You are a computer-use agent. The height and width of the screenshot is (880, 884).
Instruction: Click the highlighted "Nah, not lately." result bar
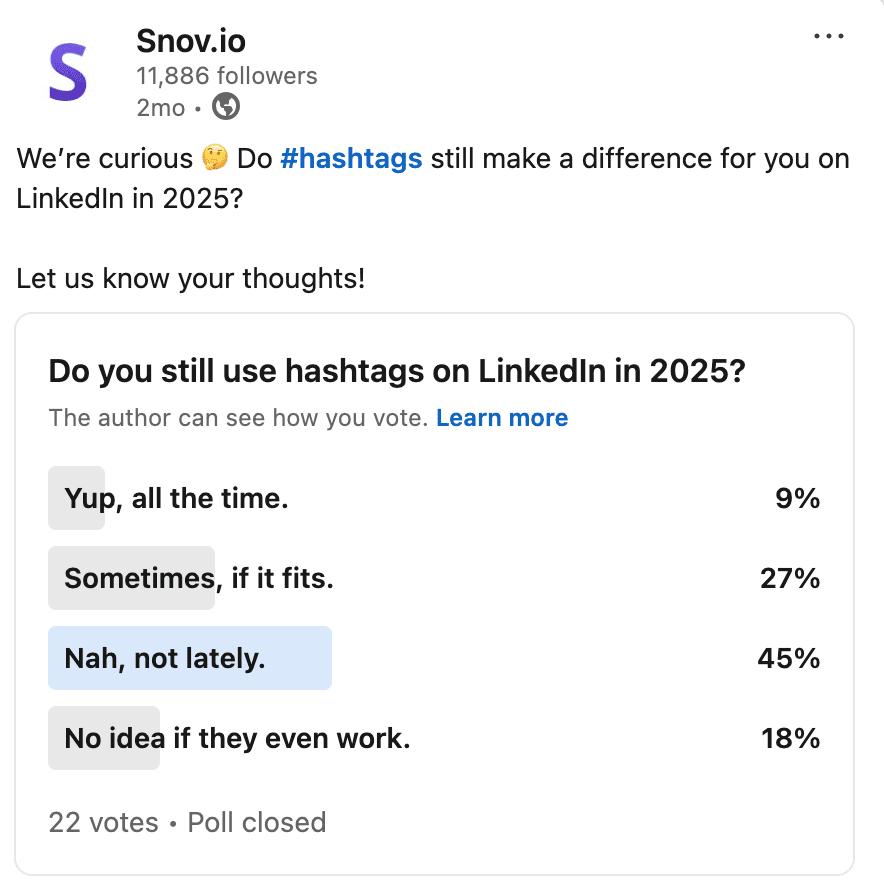click(190, 658)
